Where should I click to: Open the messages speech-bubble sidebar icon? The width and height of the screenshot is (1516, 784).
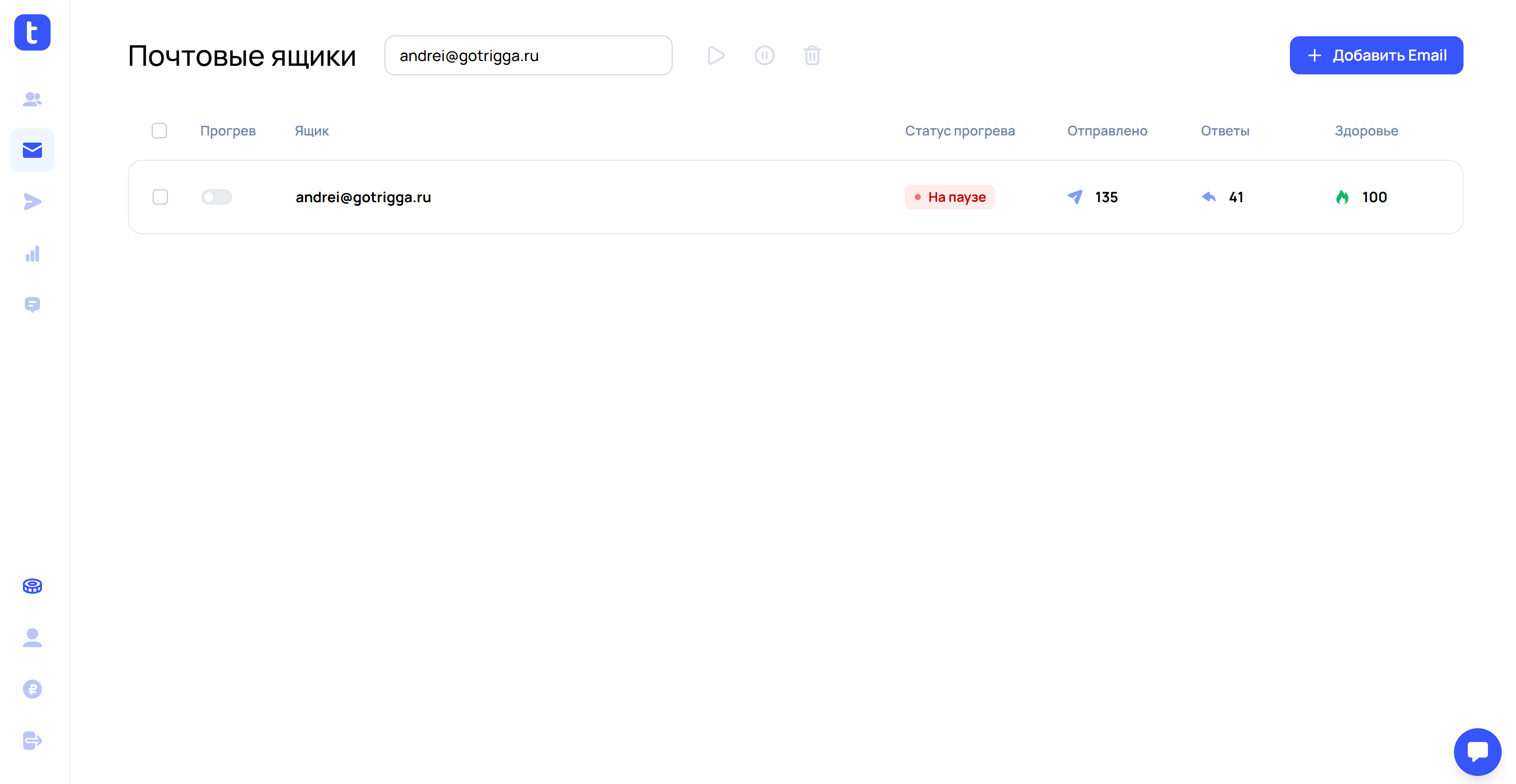tap(32, 305)
